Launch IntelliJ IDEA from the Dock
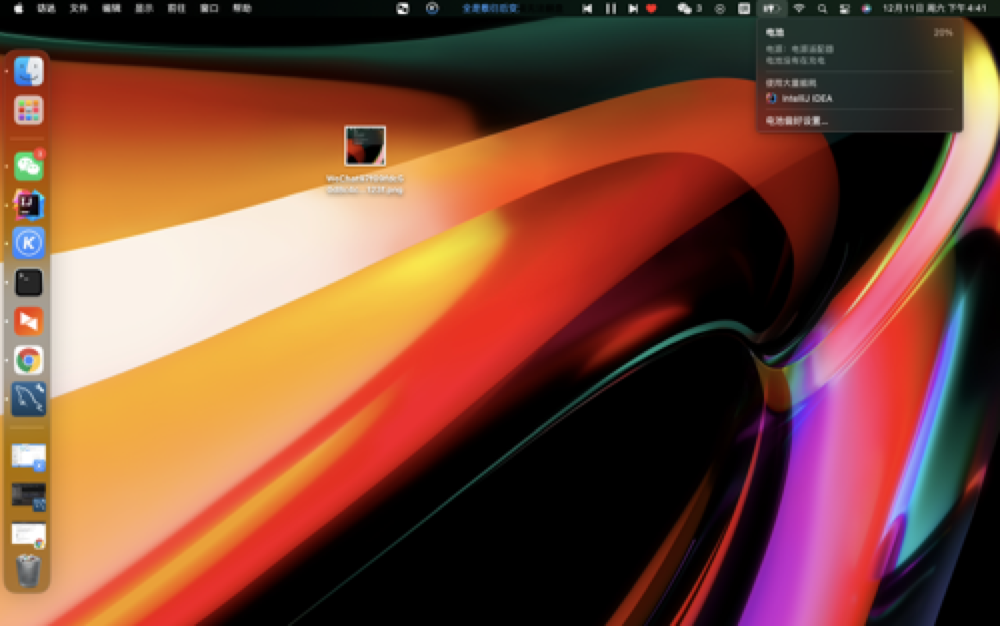Viewport: 1000px width, 626px height. tap(29, 205)
